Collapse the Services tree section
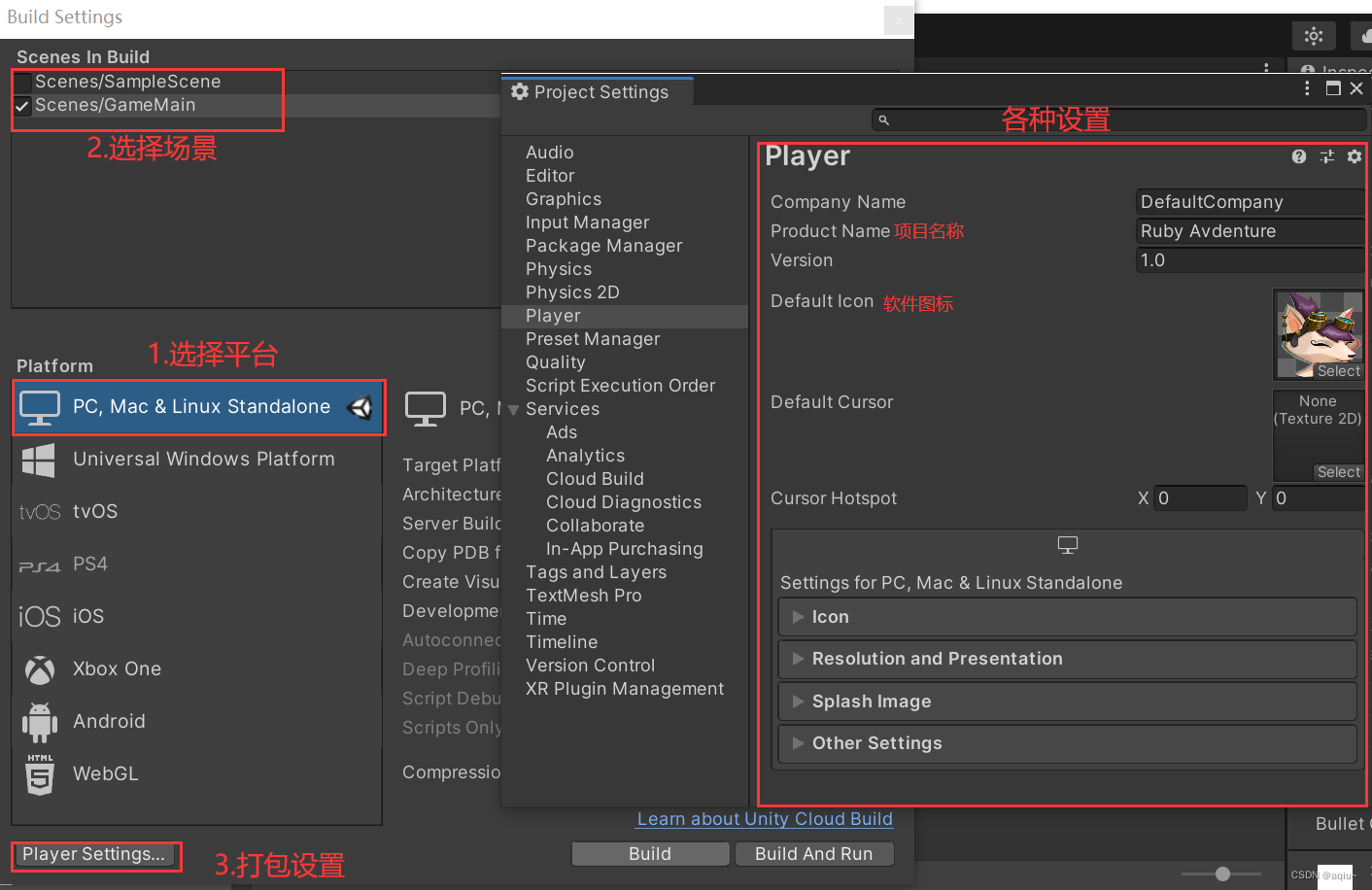 [x=514, y=410]
